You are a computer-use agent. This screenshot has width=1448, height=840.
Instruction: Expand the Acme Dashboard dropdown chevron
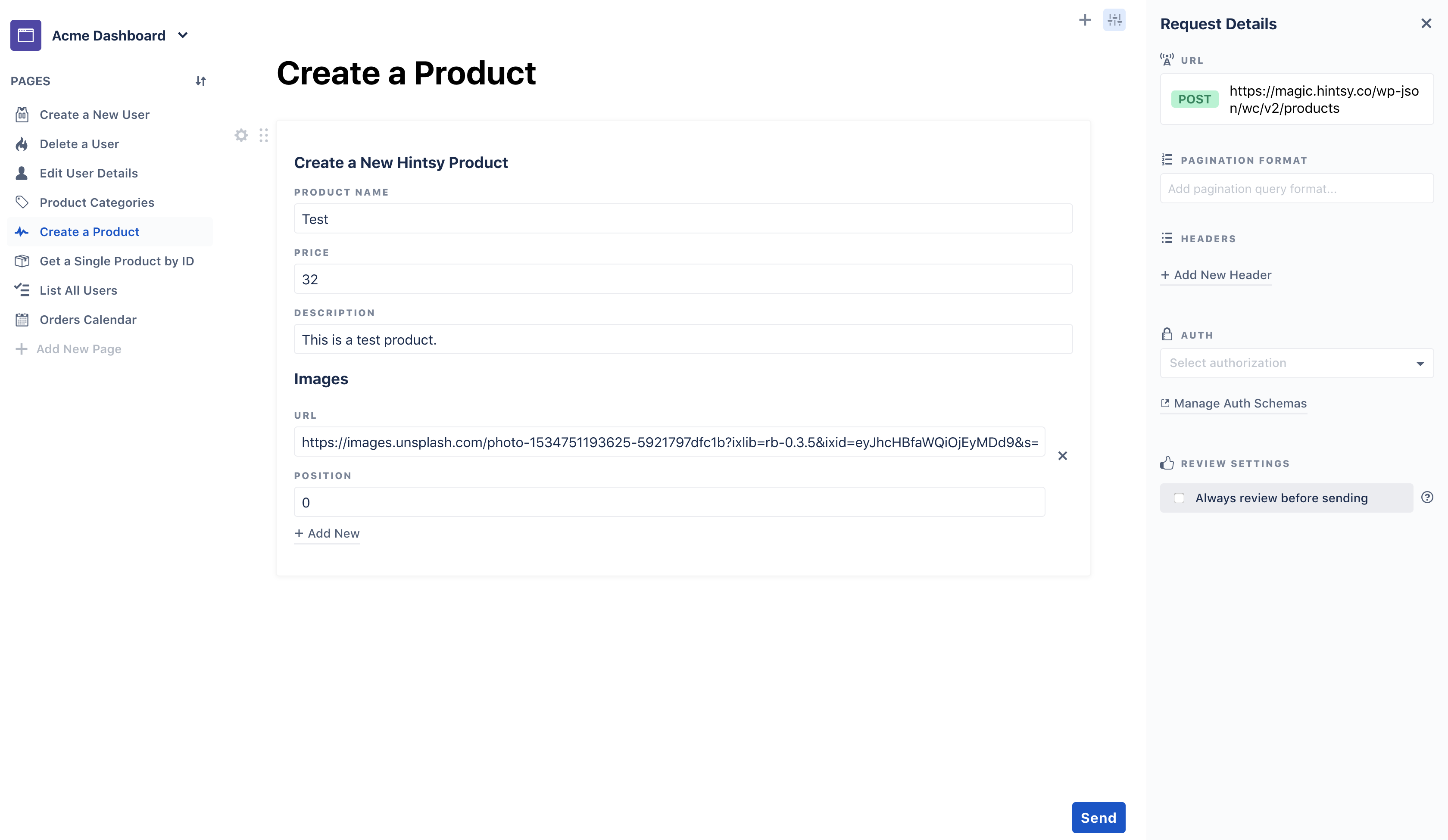coord(183,35)
